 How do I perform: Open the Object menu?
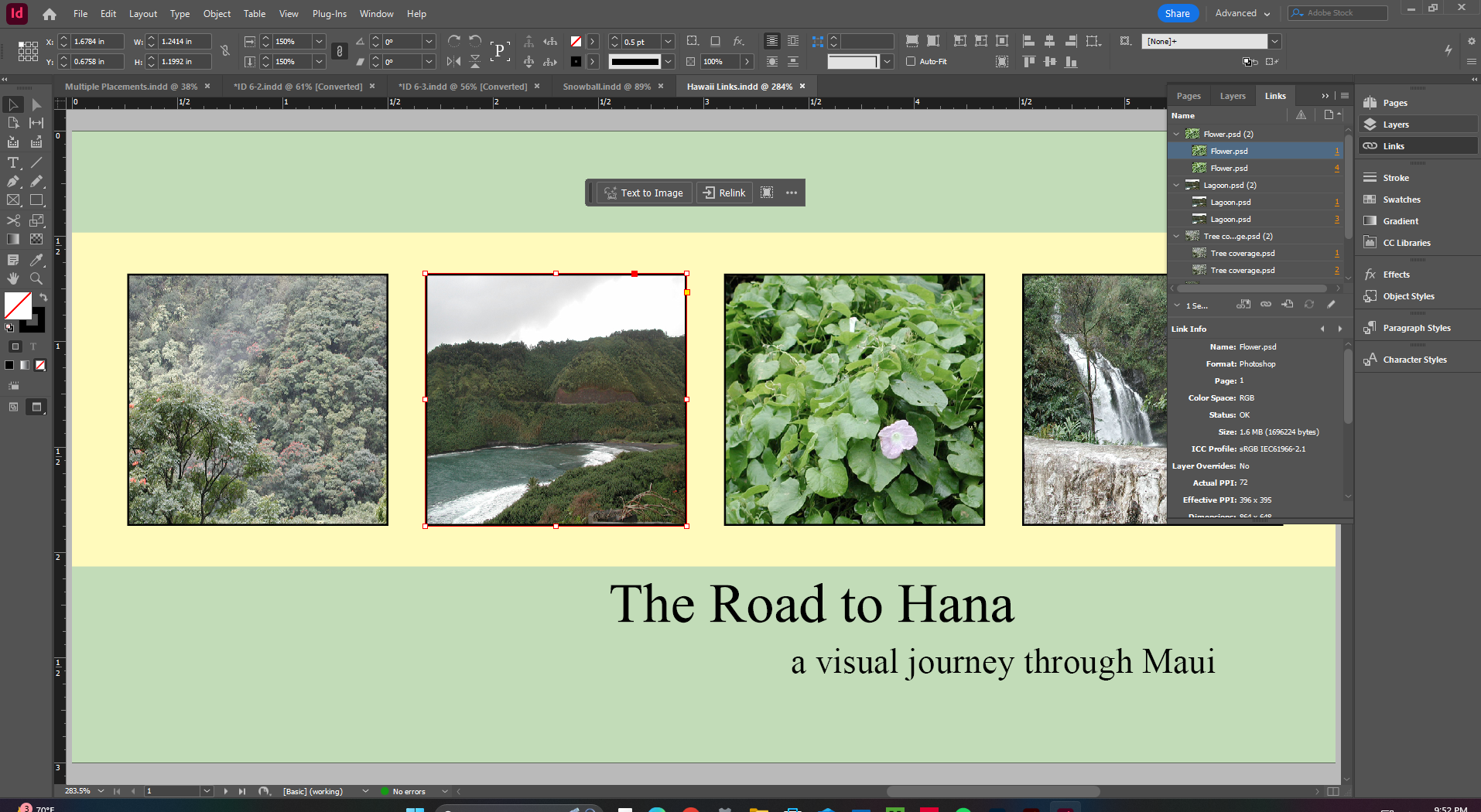point(217,14)
